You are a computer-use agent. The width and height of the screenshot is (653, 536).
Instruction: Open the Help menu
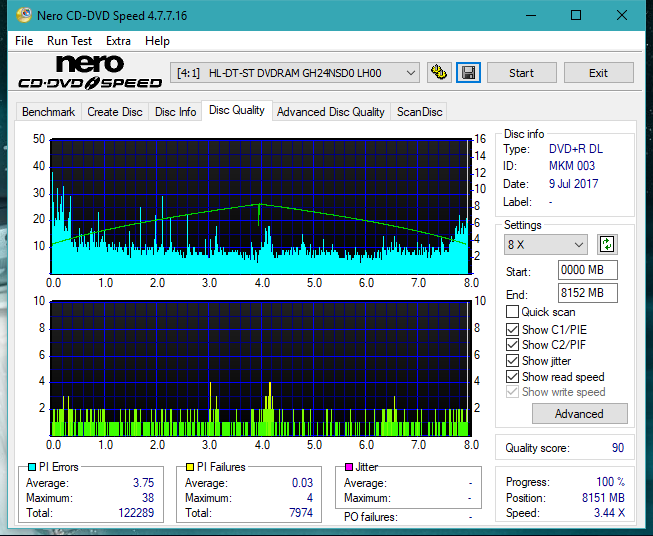(157, 41)
